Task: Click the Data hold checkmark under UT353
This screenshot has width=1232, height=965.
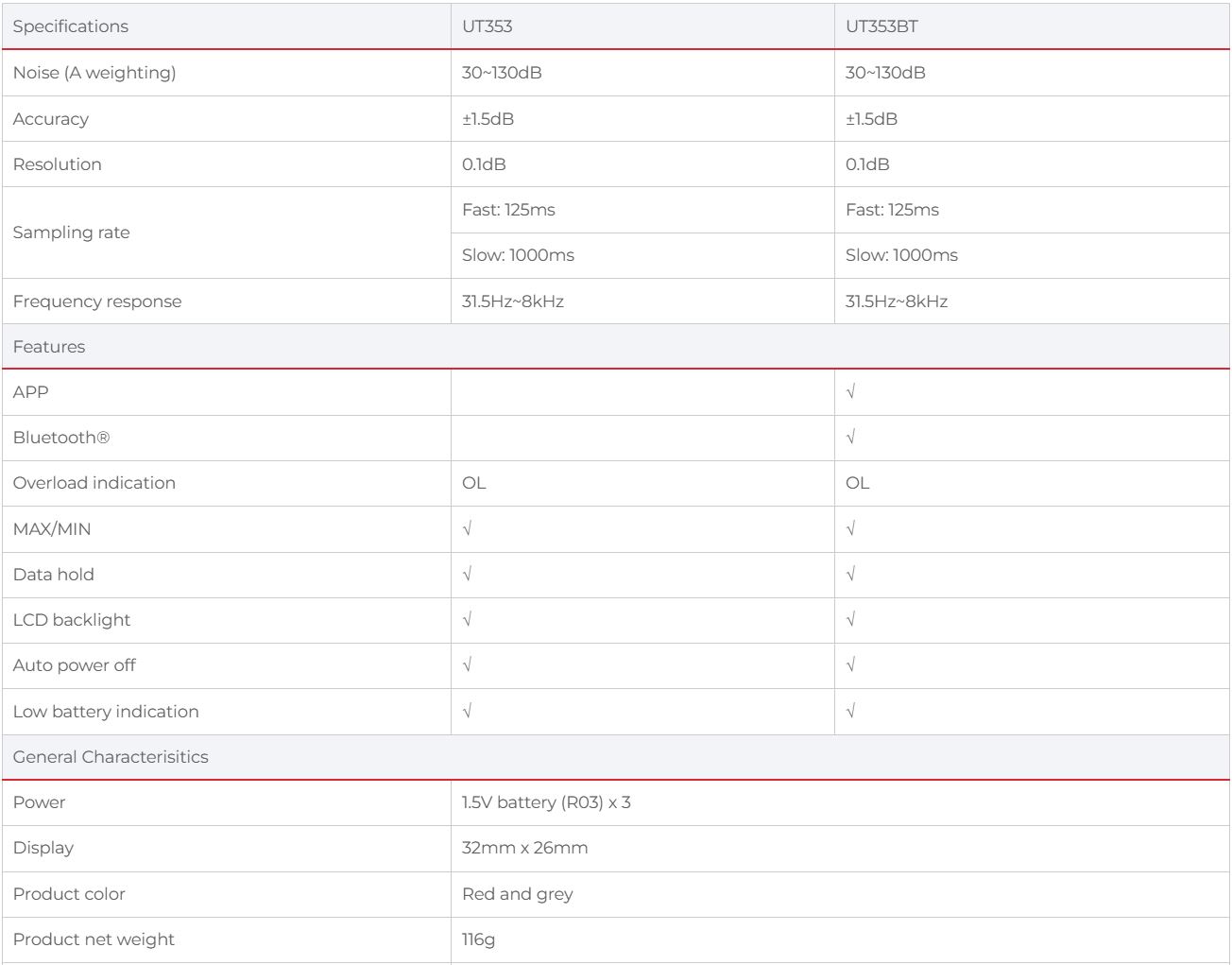Action: tap(468, 575)
